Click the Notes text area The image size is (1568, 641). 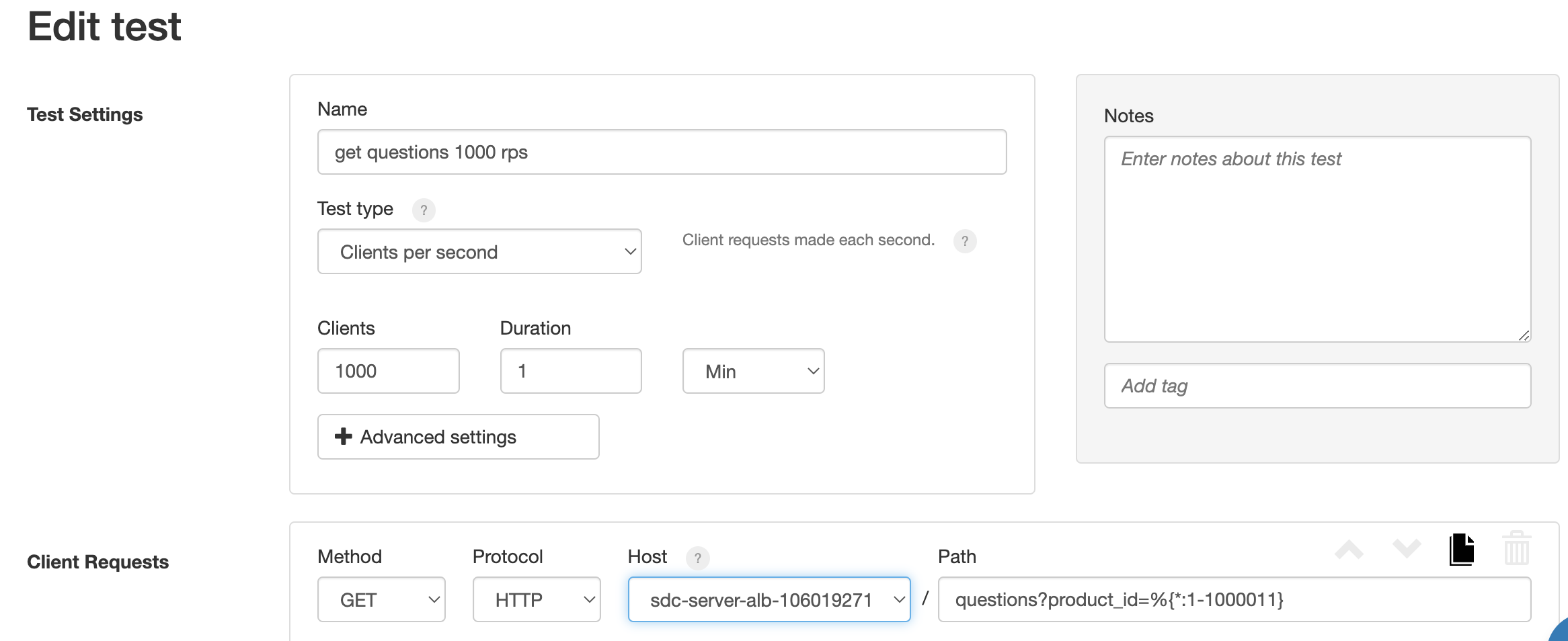[1317, 239]
